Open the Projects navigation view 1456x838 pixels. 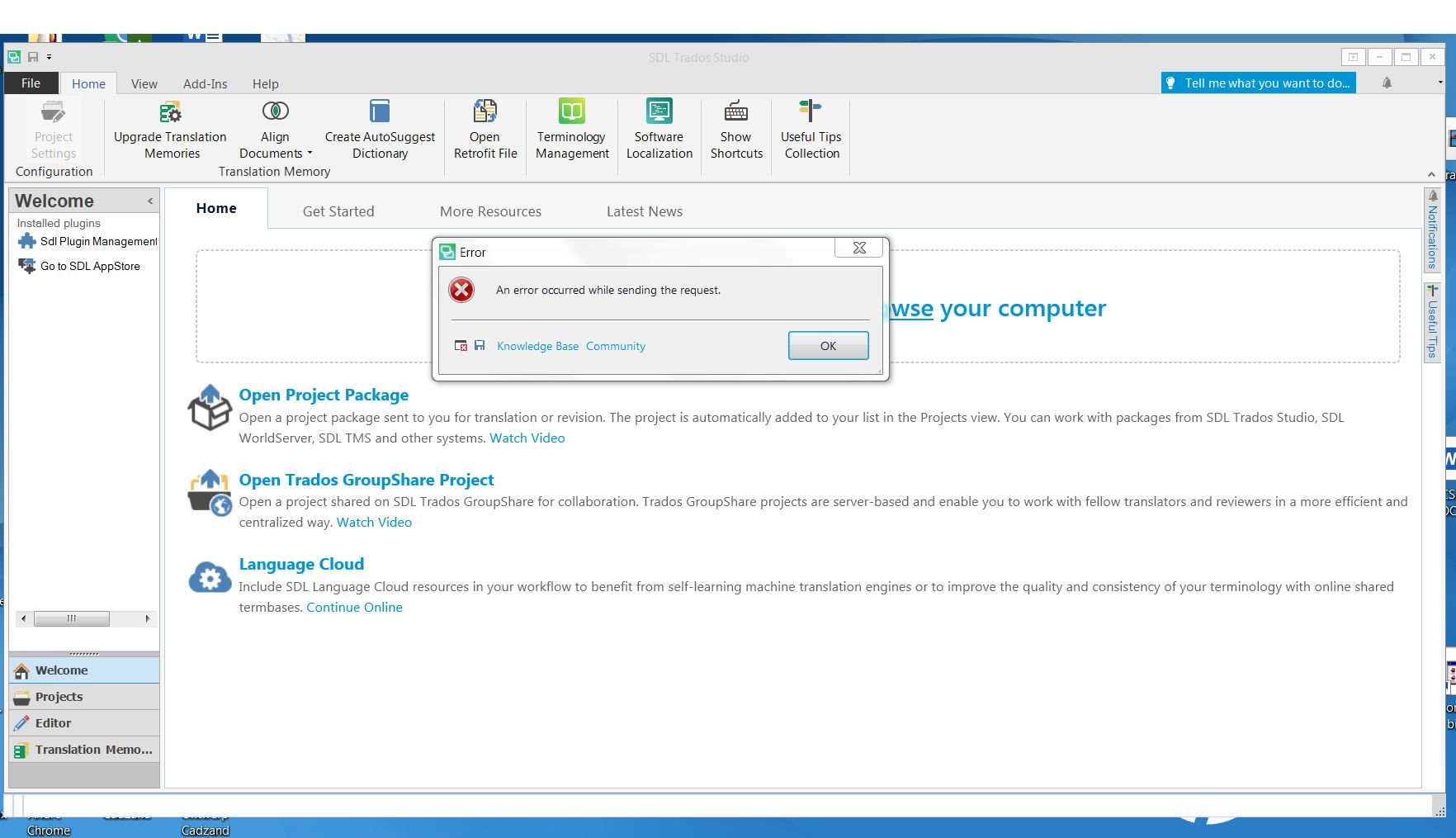59,697
